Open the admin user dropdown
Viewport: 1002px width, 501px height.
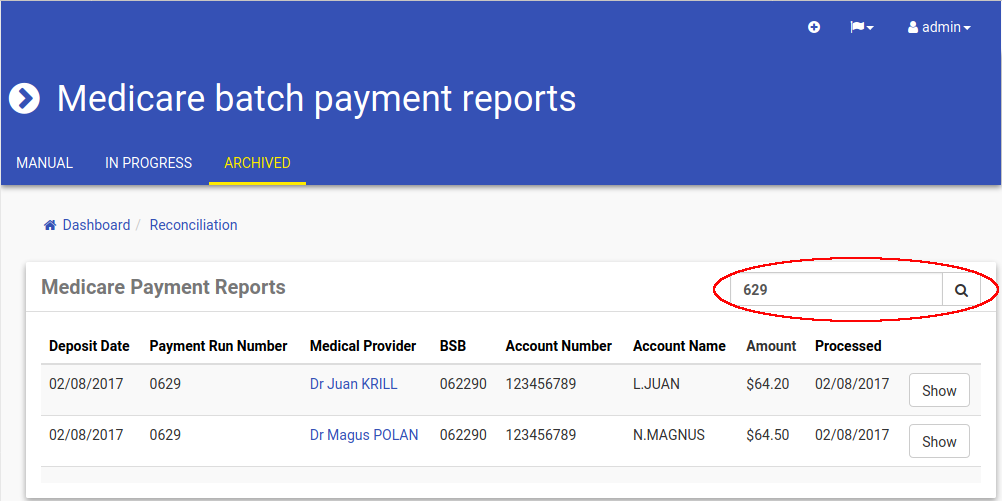pyautogui.click(x=939, y=27)
